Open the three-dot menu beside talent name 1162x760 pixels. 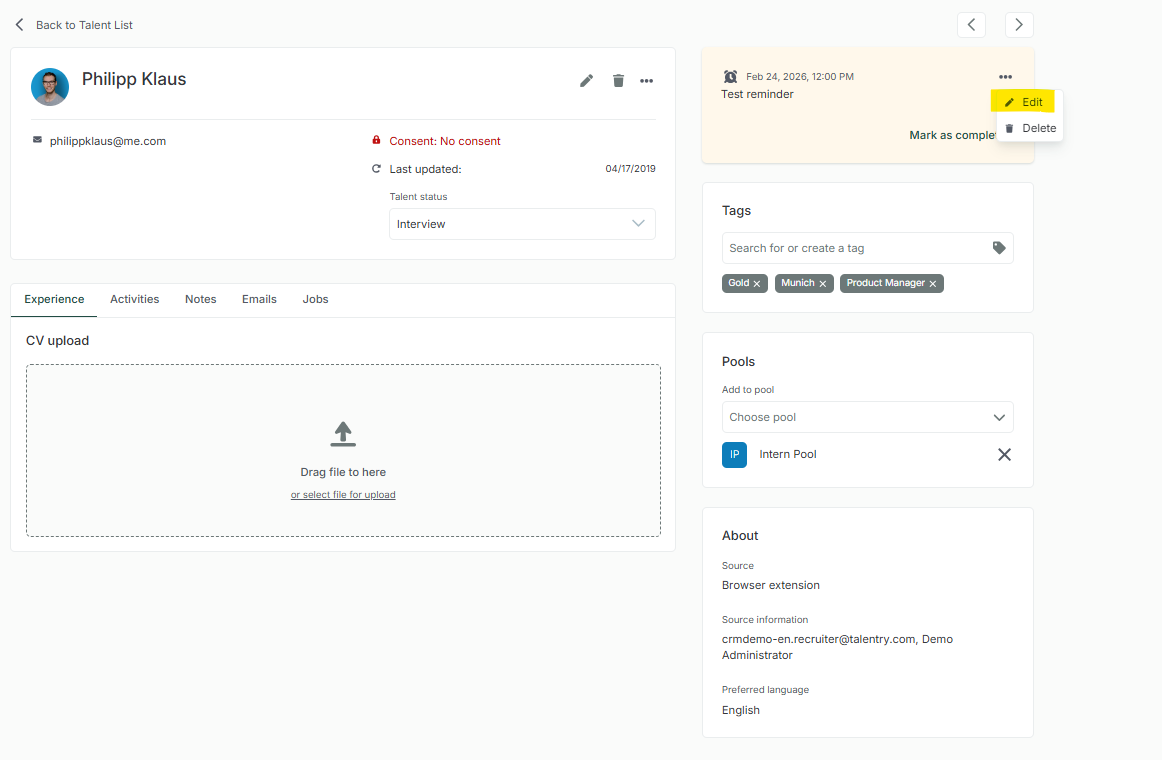coord(647,81)
